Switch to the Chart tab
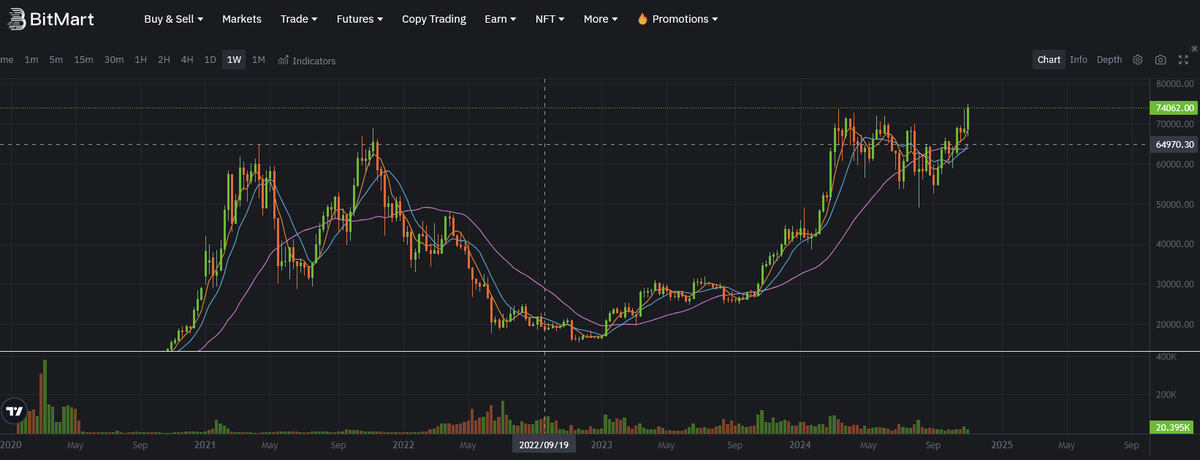The width and height of the screenshot is (1200, 460). tap(1049, 60)
